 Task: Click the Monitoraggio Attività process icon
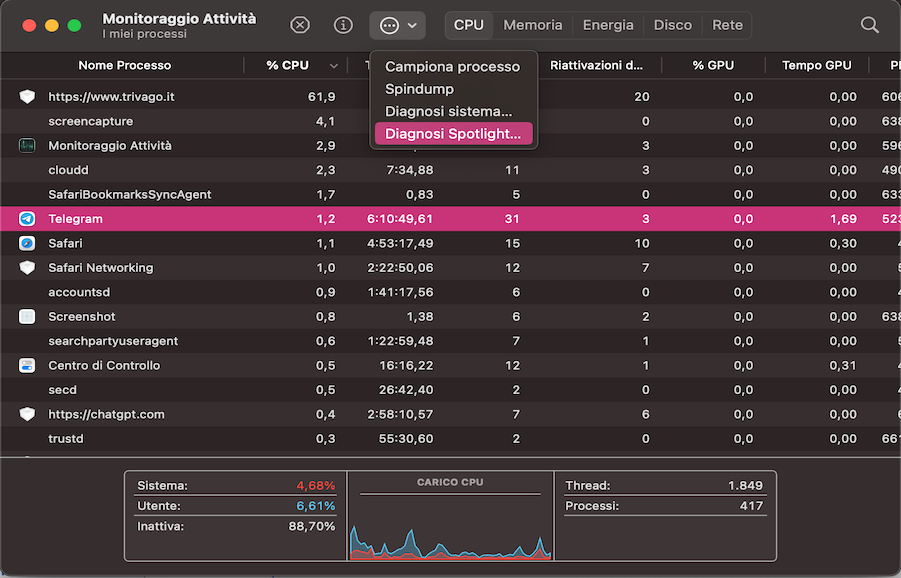pos(27,146)
